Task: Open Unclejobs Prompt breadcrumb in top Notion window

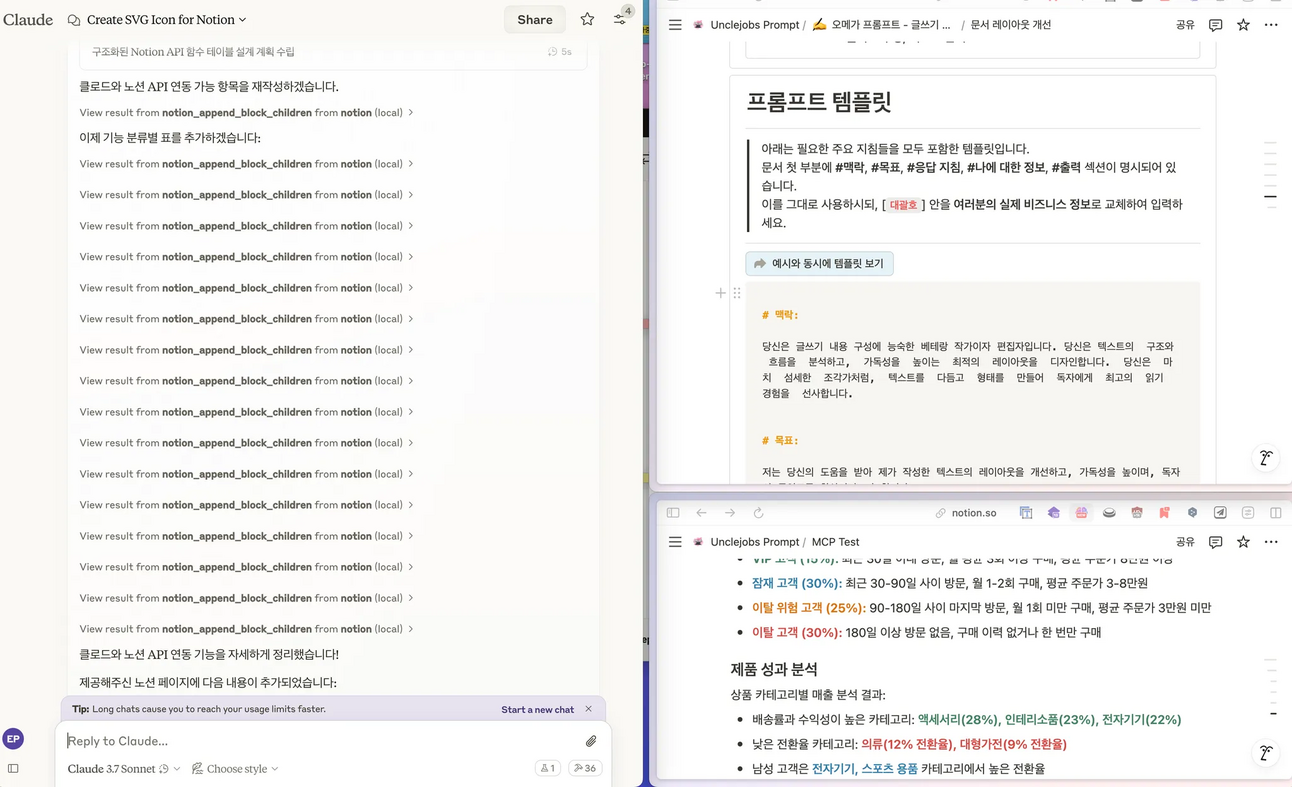Action: coord(753,25)
